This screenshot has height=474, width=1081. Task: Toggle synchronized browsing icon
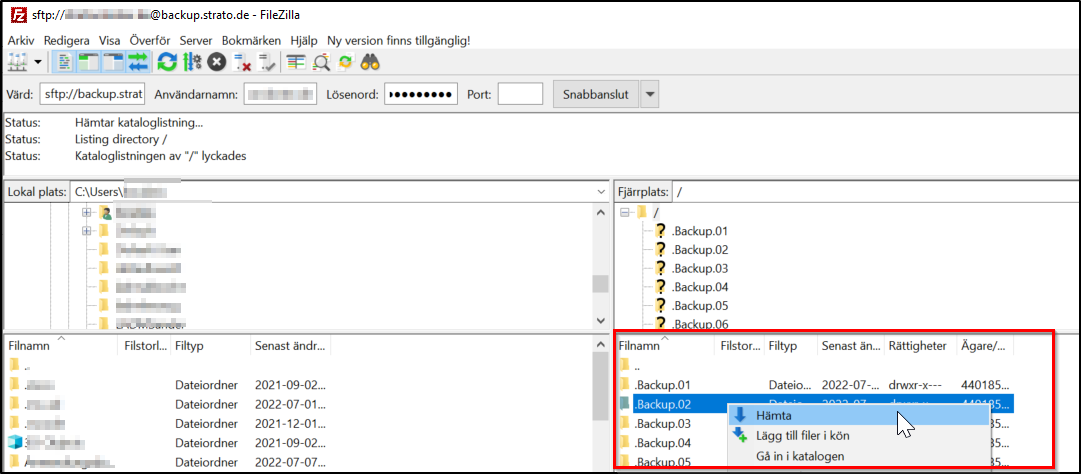[x=345, y=62]
